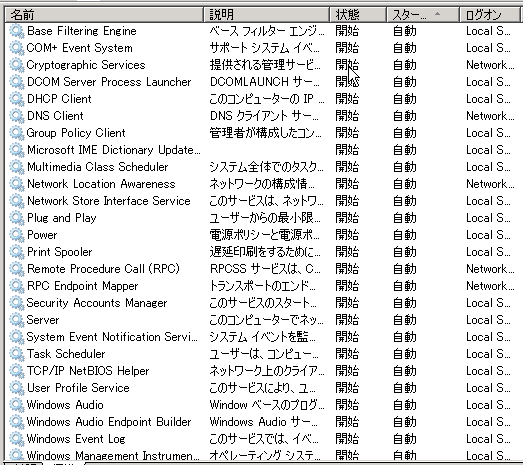Click the RPC Endpoint Mapper gear icon

(x=16, y=286)
